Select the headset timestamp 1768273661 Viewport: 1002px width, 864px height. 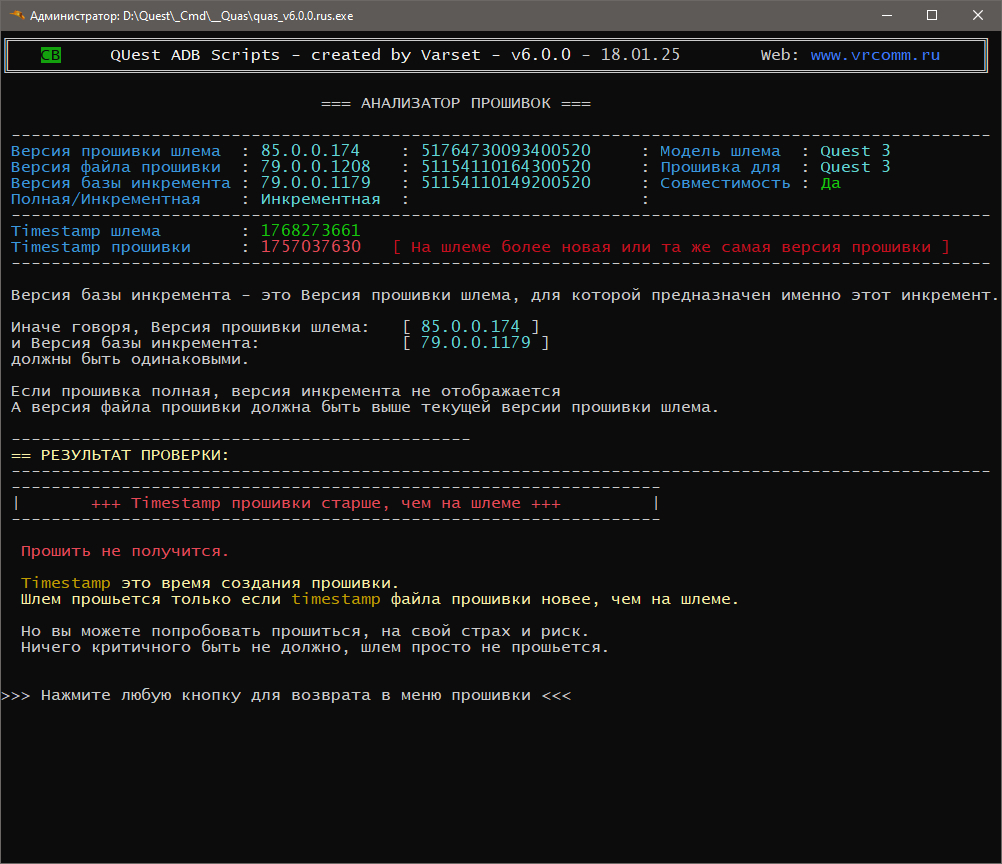coord(310,231)
